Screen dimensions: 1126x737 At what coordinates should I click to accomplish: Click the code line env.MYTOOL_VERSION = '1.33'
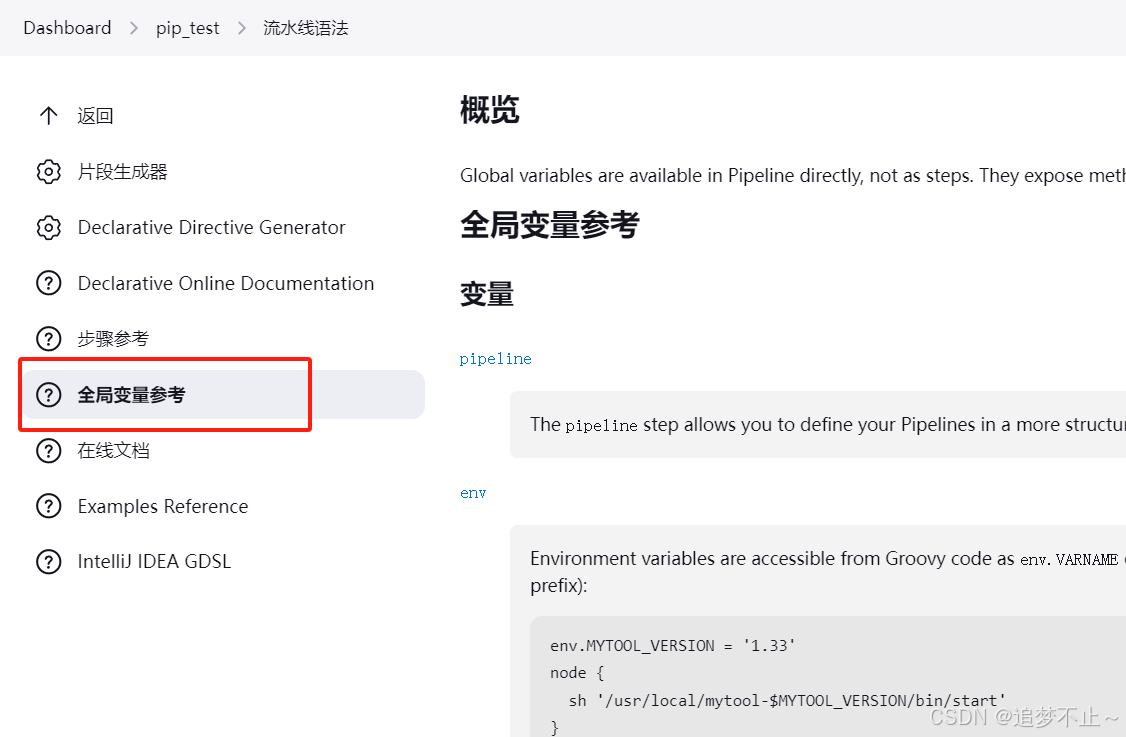coord(673,645)
